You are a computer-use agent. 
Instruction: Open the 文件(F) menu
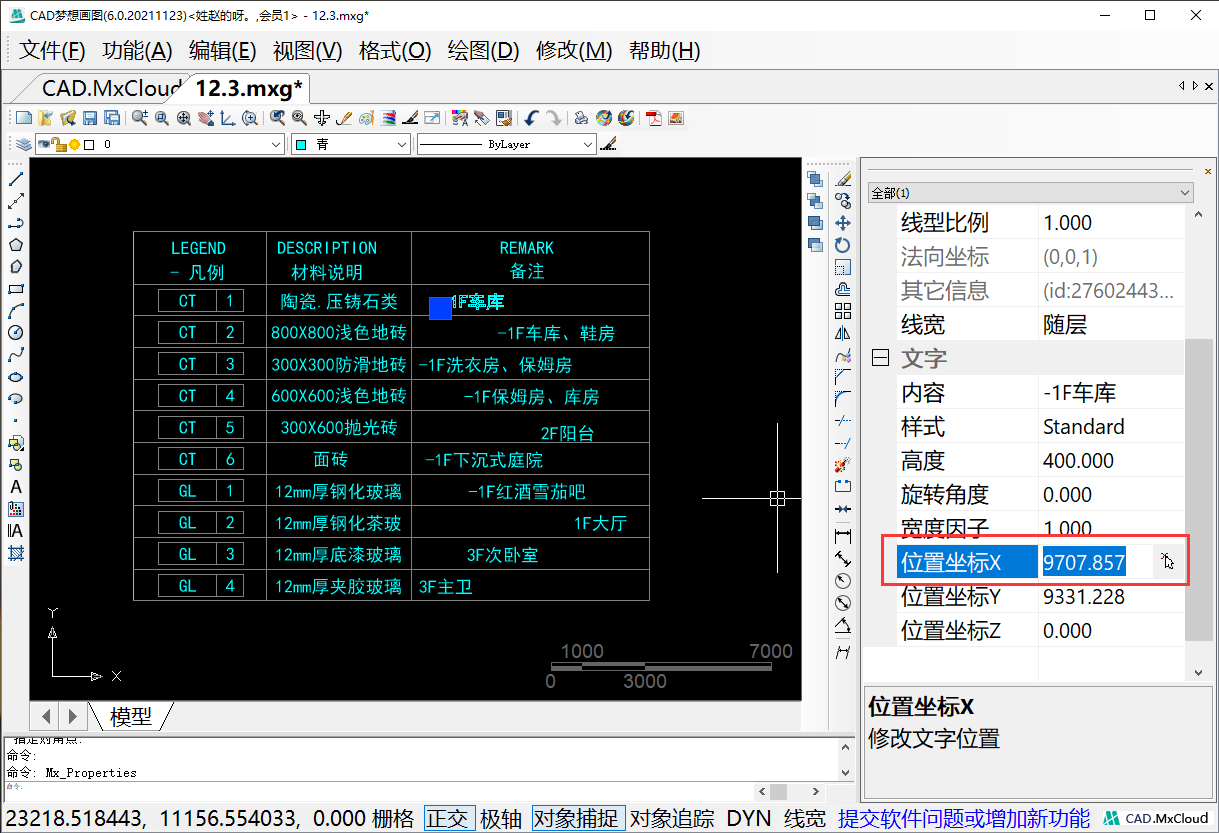coord(53,51)
